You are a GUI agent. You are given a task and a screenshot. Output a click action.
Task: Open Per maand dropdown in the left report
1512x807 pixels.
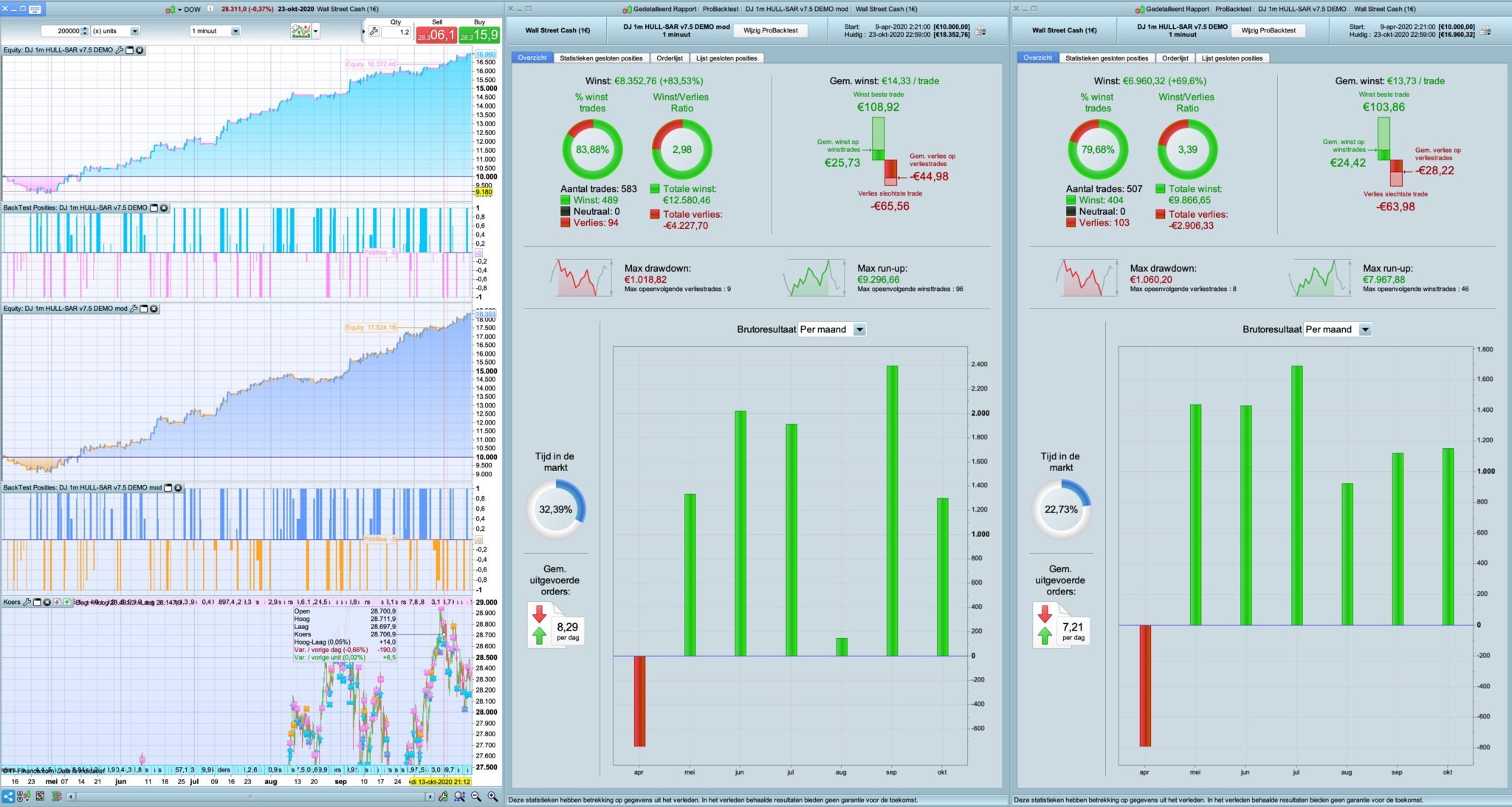click(x=859, y=330)
